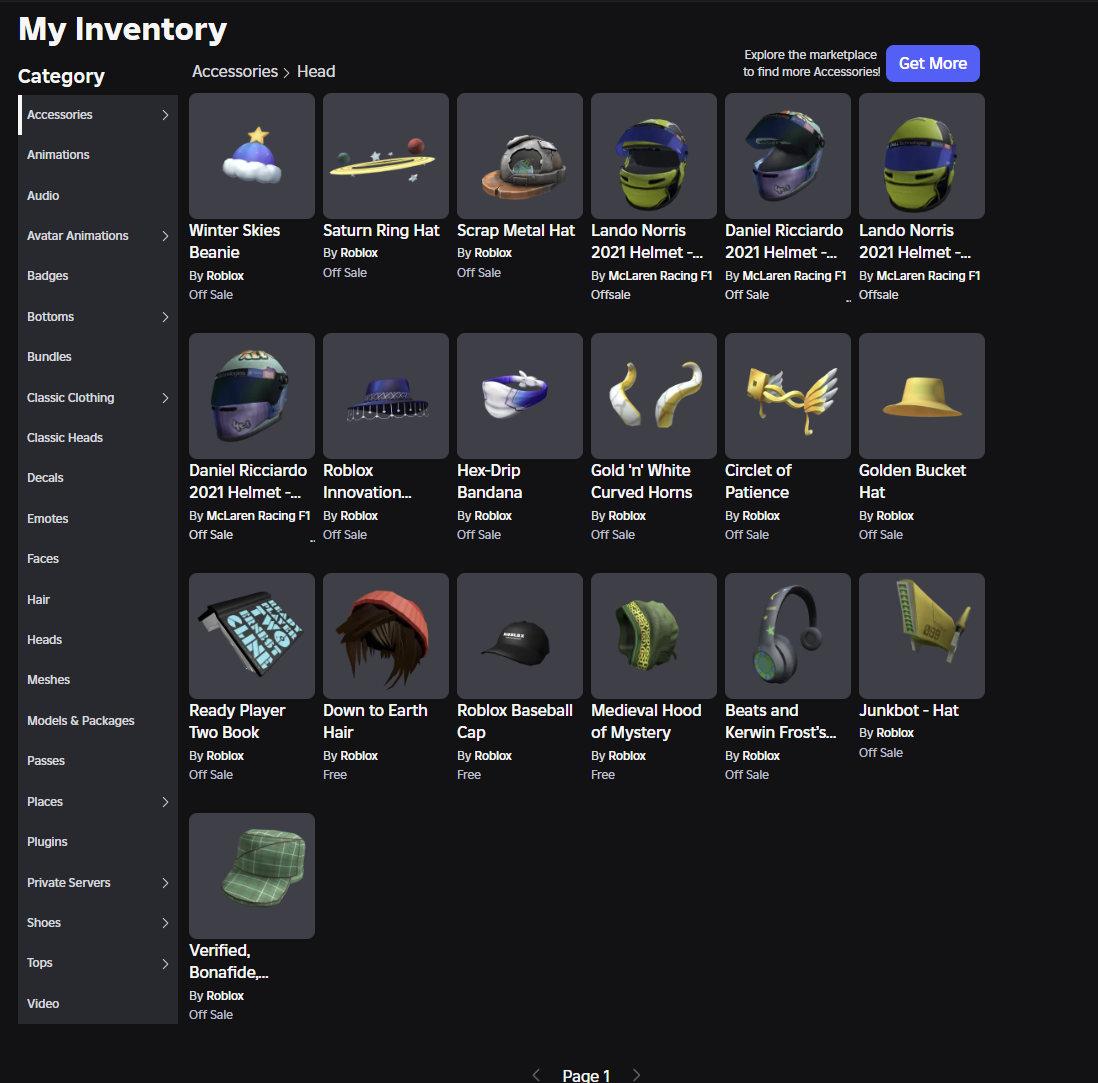Select the Hex-Drip Bandana image

point(520,396)
